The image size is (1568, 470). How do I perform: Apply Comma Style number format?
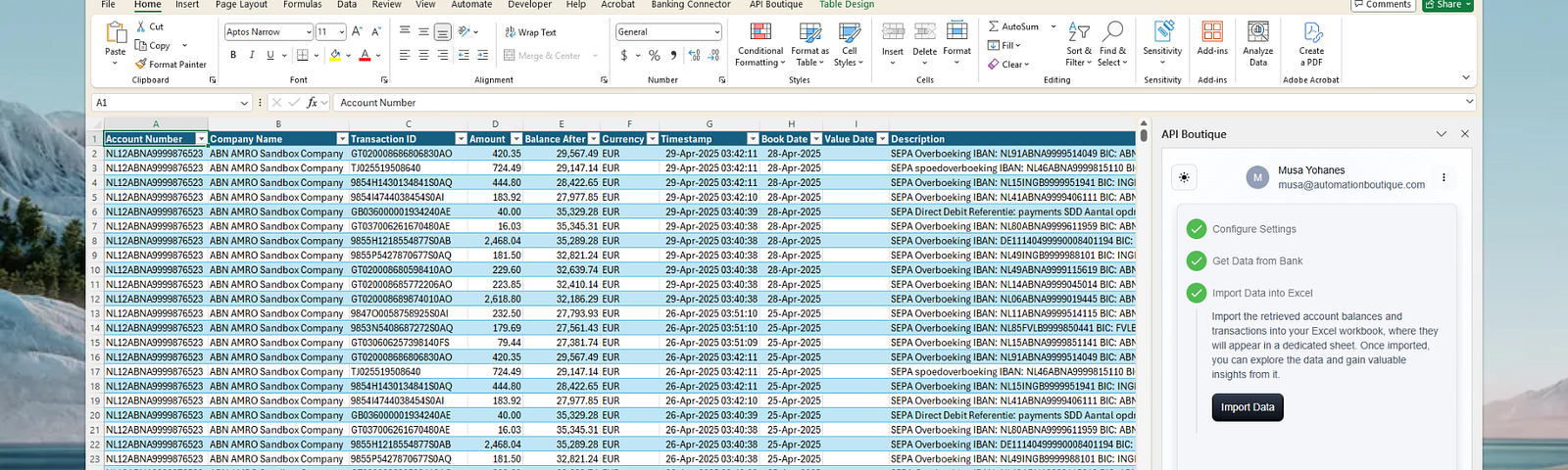tap(673, 56)
